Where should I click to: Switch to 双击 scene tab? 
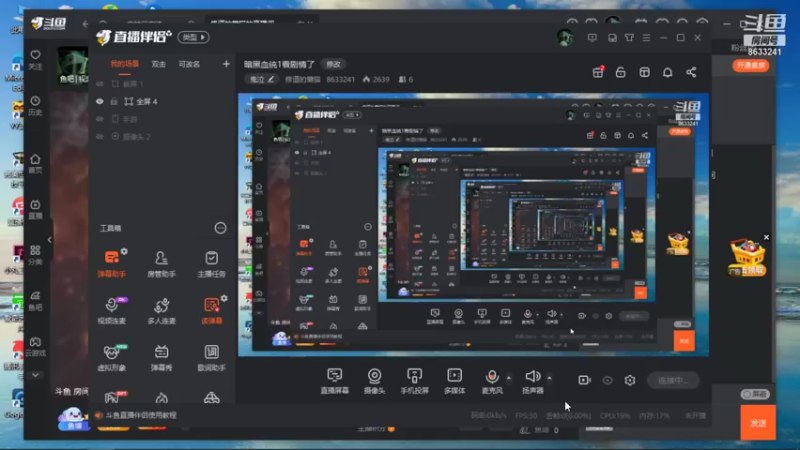[x=159, y=64]
